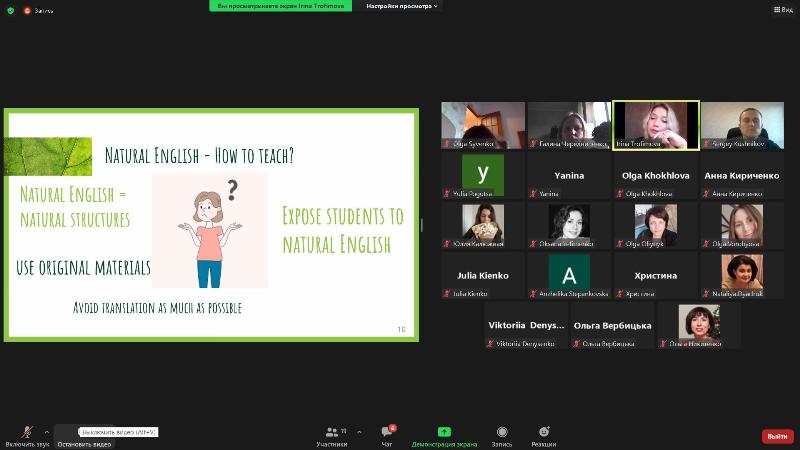Click muted mic icon beside Yulia Pogutsa label
Image resolution: width=800 pixels, height=450 pixels.
(x=446, y=194)
